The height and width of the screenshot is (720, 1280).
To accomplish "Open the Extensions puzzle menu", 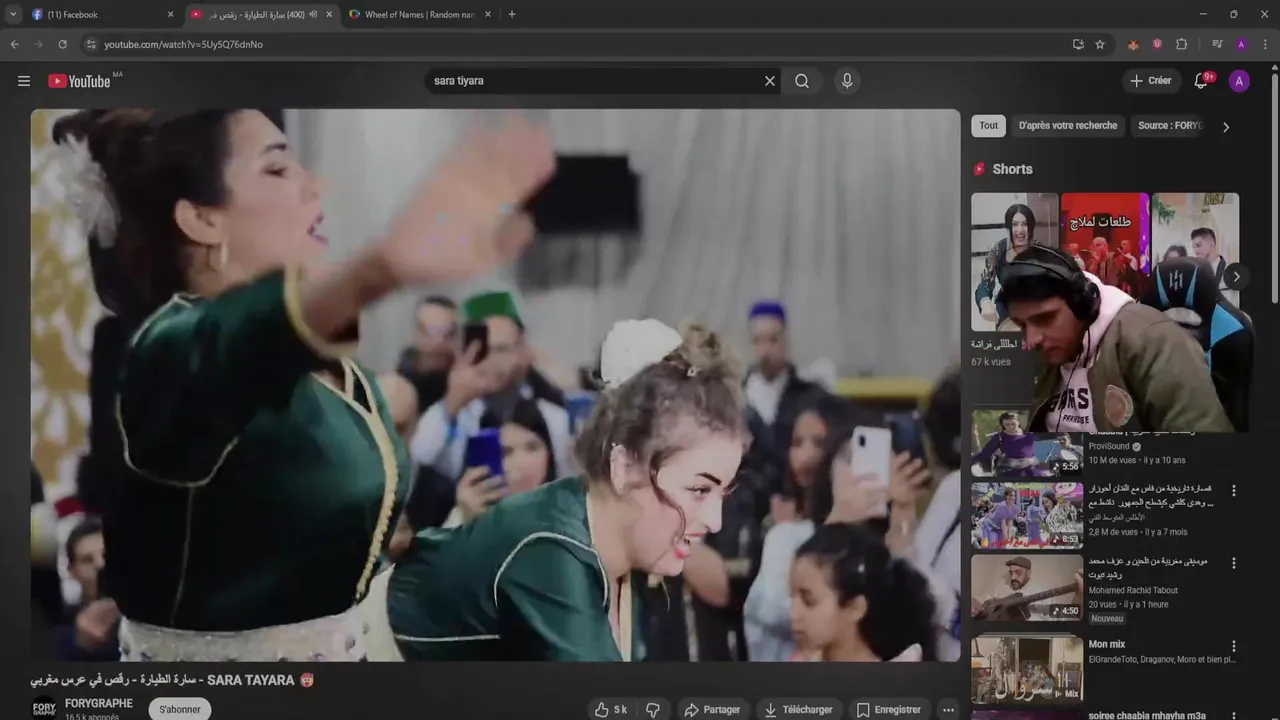I will [1181, 44].
